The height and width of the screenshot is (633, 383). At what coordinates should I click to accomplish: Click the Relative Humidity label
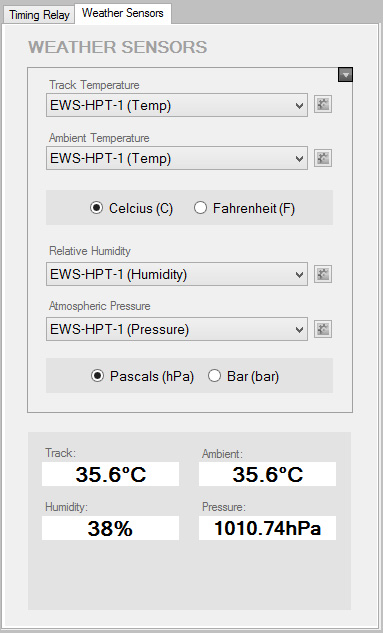point(90,251)
